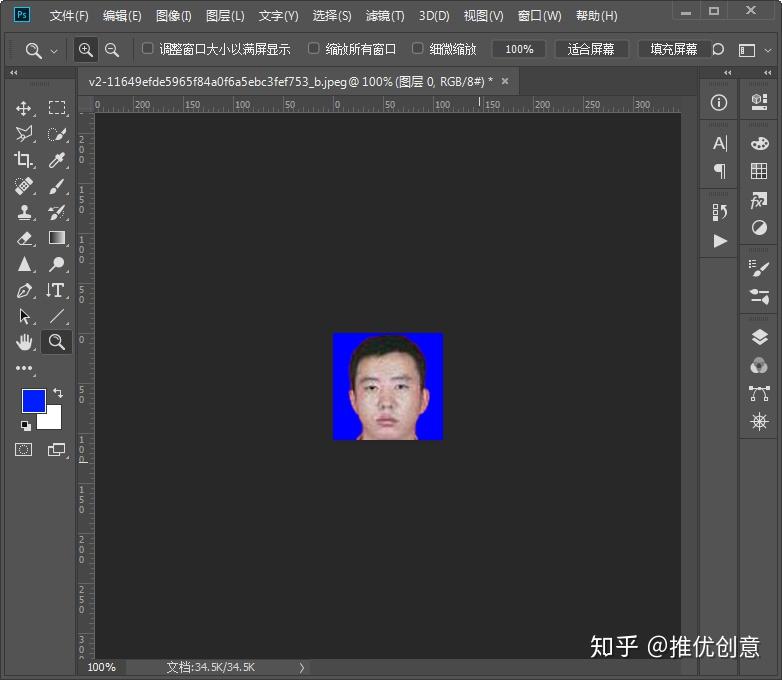Select the History Brush tool

tap(57, 212)
